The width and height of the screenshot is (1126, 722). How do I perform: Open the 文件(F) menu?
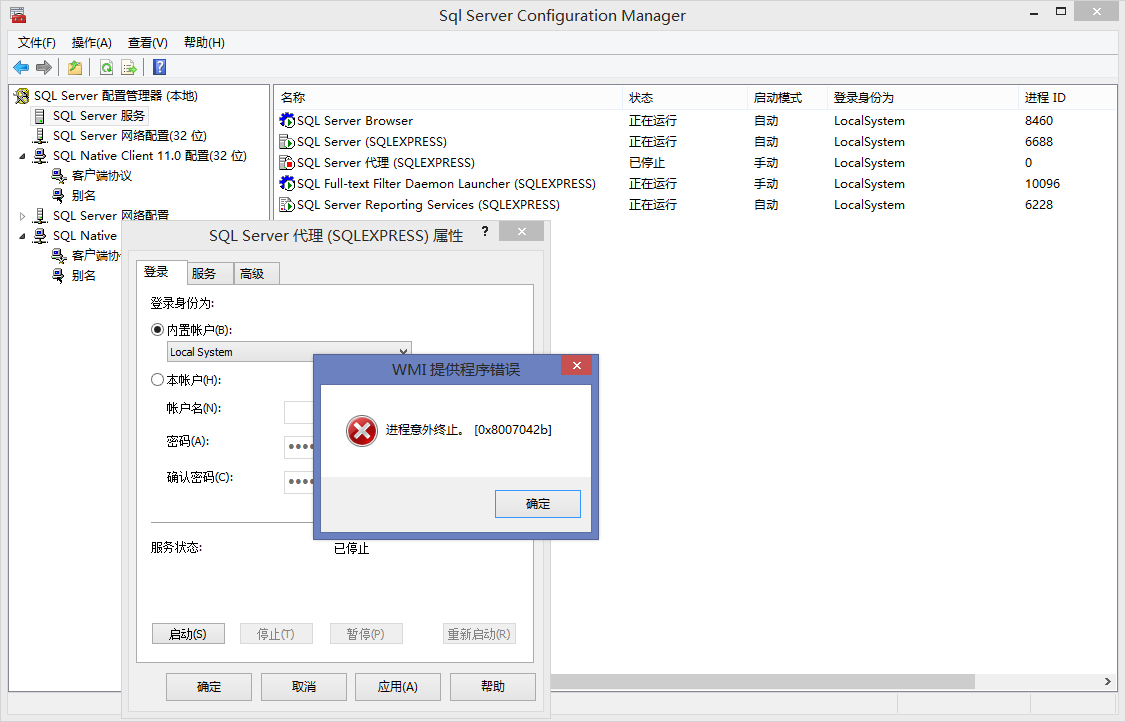tap(37, 43)
